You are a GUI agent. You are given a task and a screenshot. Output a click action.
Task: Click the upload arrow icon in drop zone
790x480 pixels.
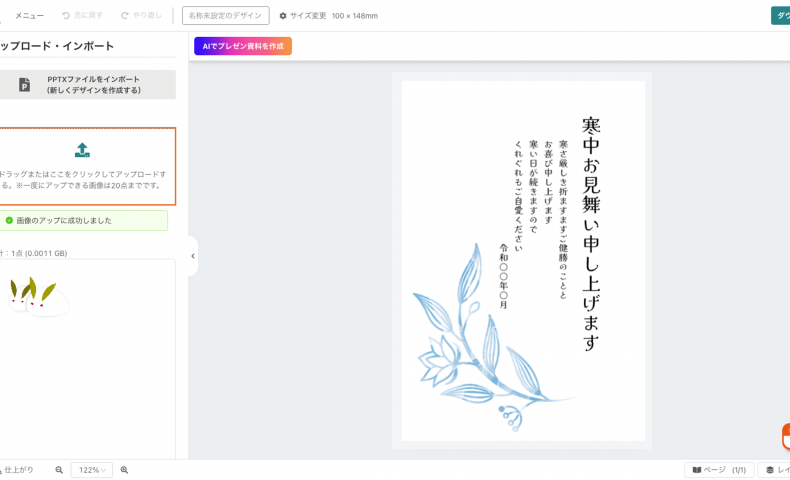(82, 150)
